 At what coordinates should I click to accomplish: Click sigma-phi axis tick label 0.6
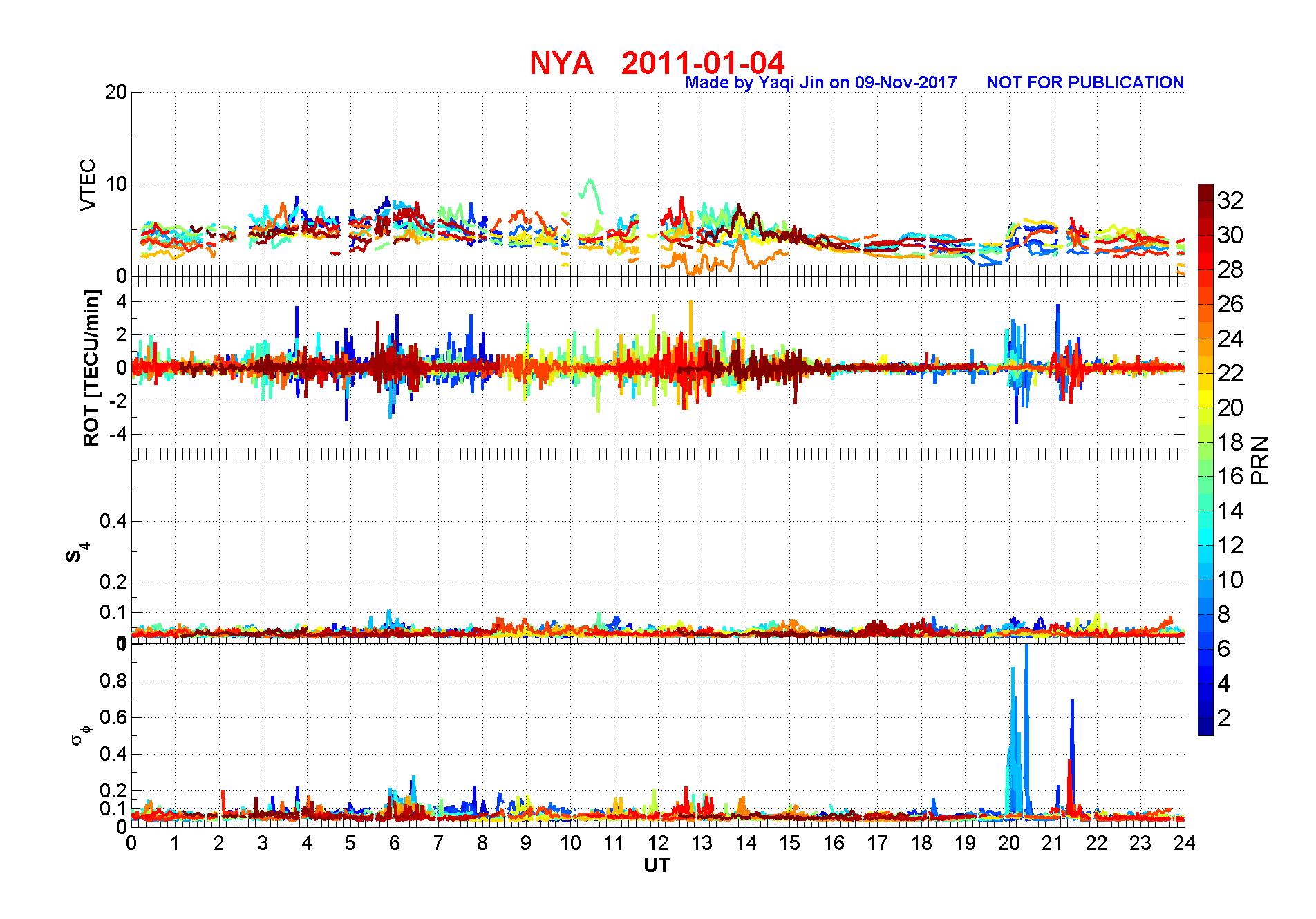click(113, 717)
